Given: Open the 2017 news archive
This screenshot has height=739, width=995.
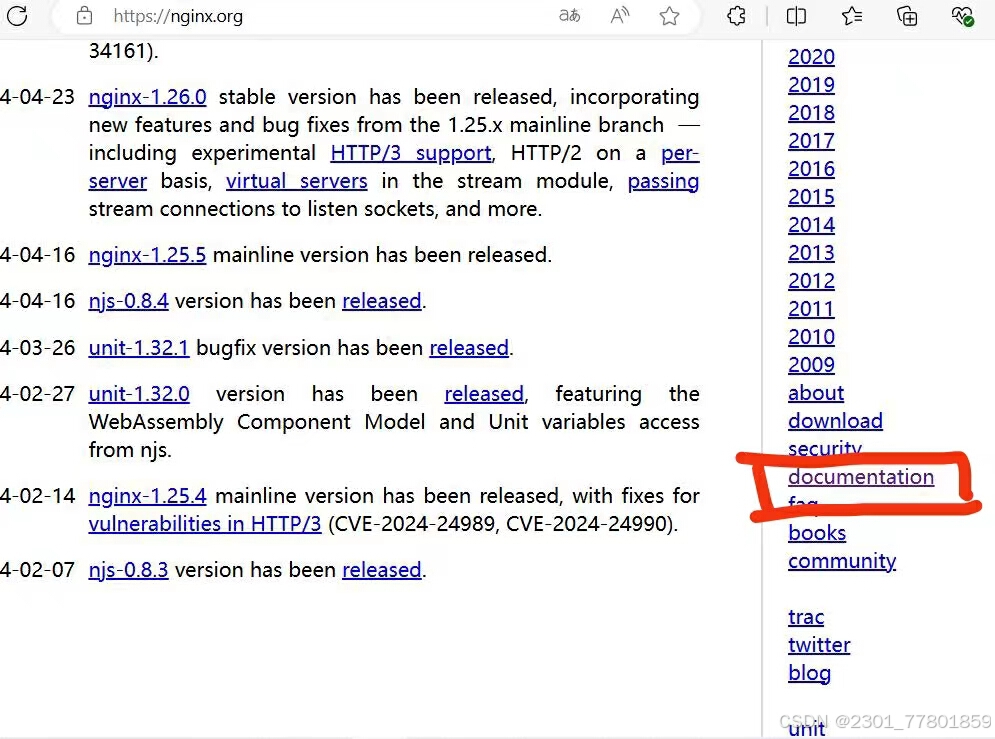Looking at the screenshot, I should pos(811,140).
